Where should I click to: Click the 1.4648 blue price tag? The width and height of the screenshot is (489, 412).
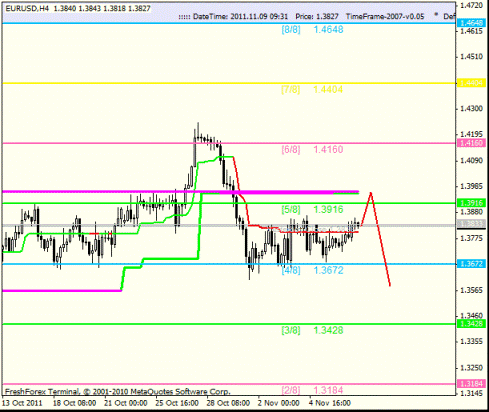tap(470, 23)
